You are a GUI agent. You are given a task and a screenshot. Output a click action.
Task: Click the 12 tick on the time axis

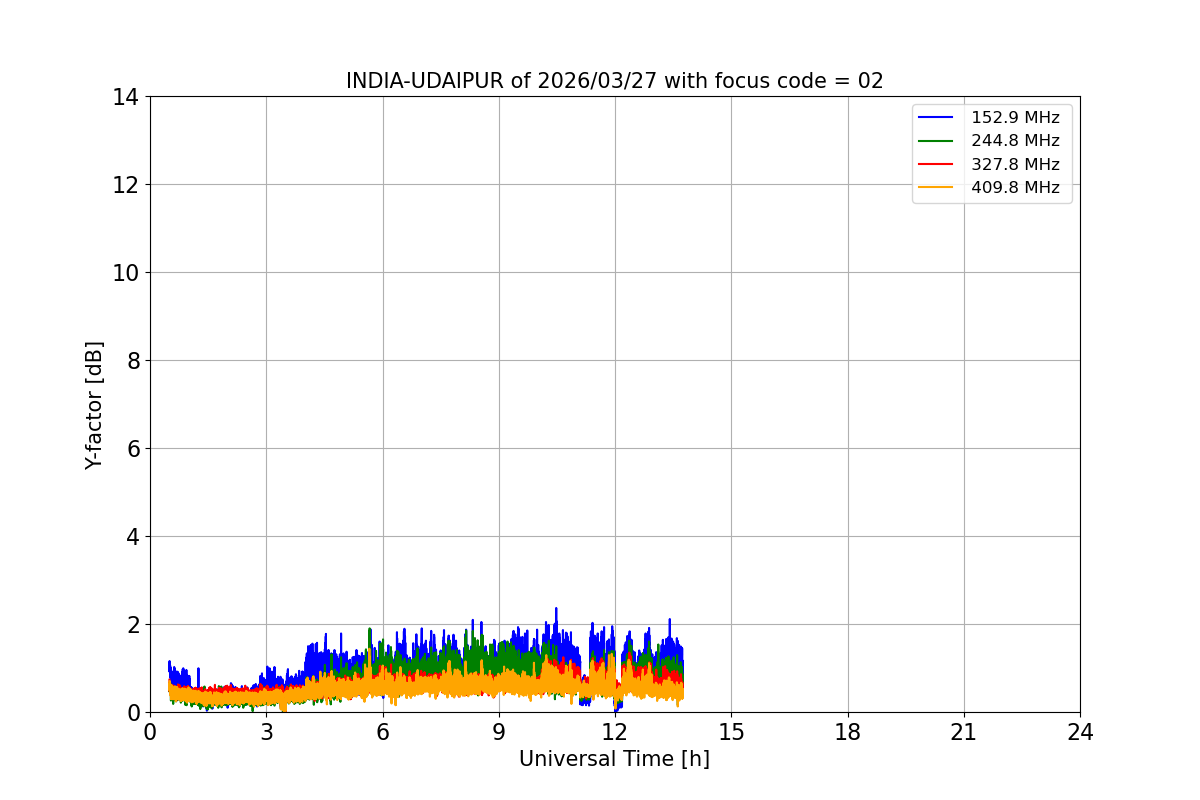click(x=615, y=732)
